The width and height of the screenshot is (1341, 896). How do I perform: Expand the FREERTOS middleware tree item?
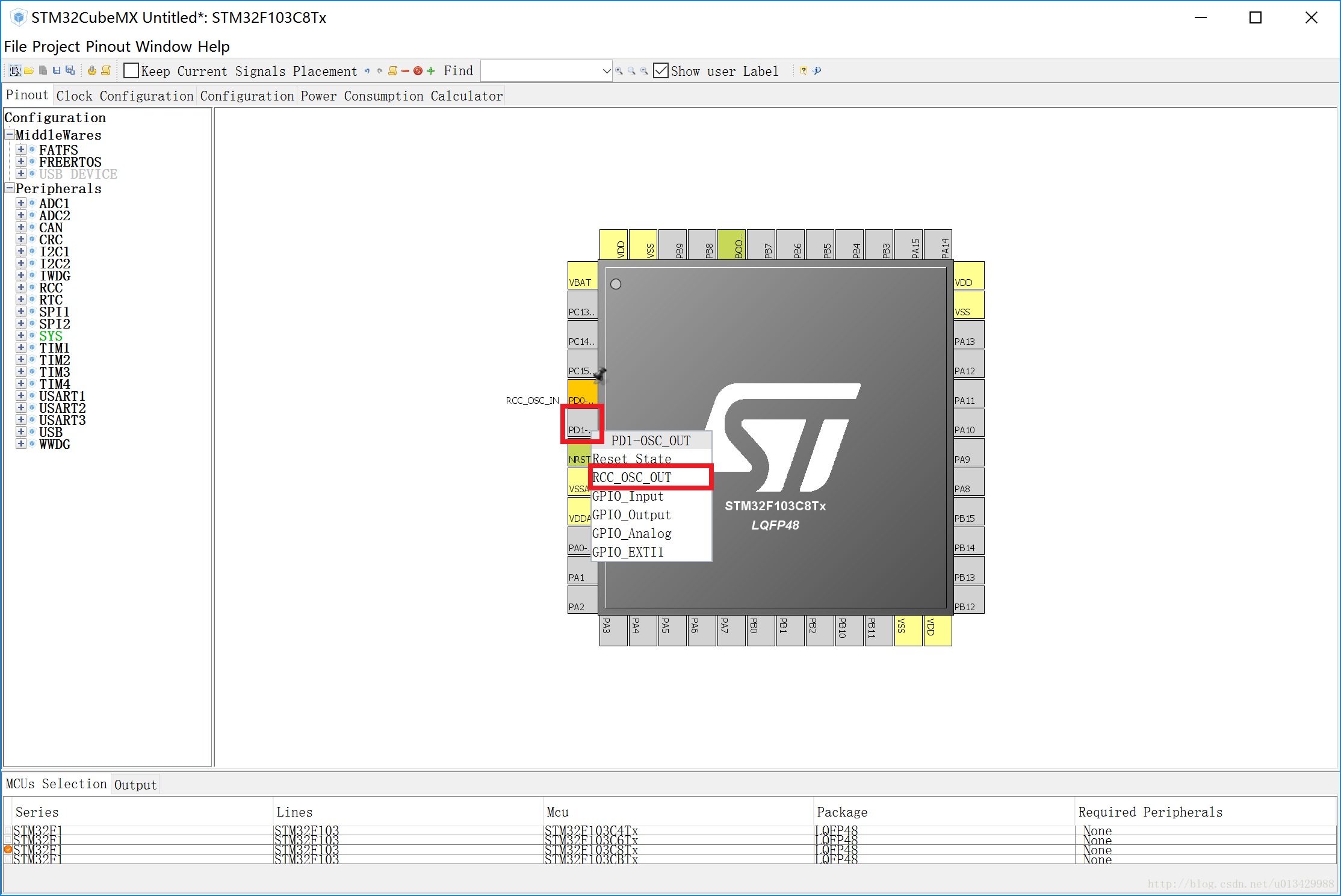[20, 162]
